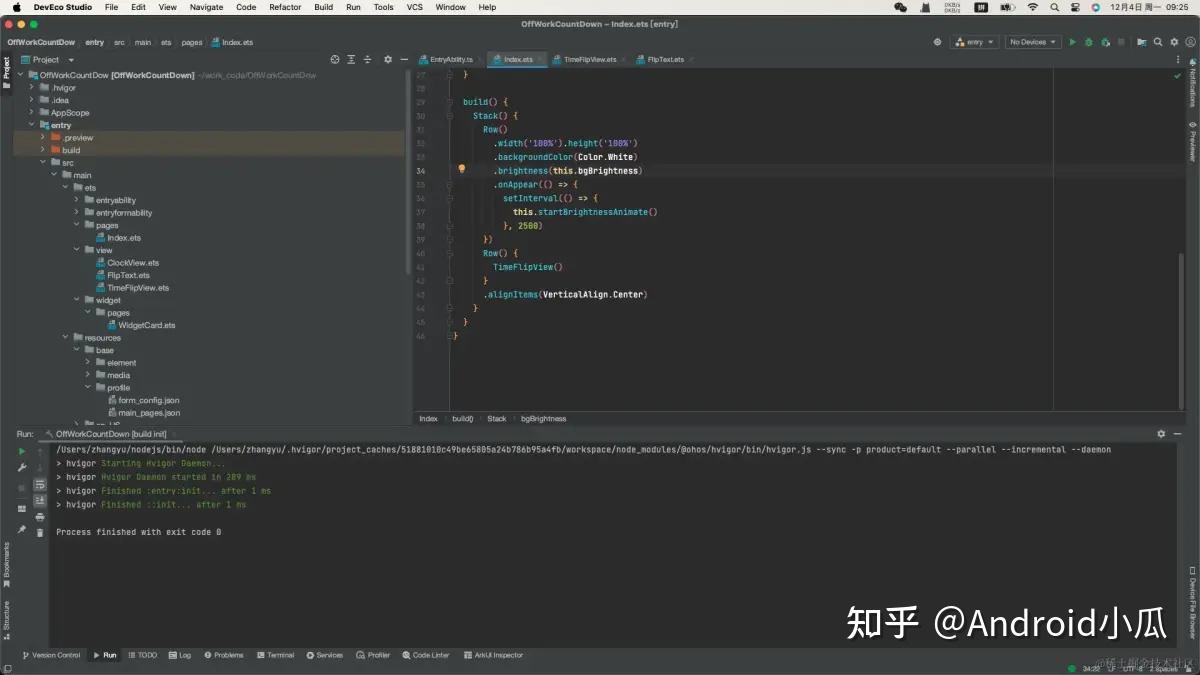
Task: Open IDE Settings via top-right gear icon
Action: [1175, 42]
